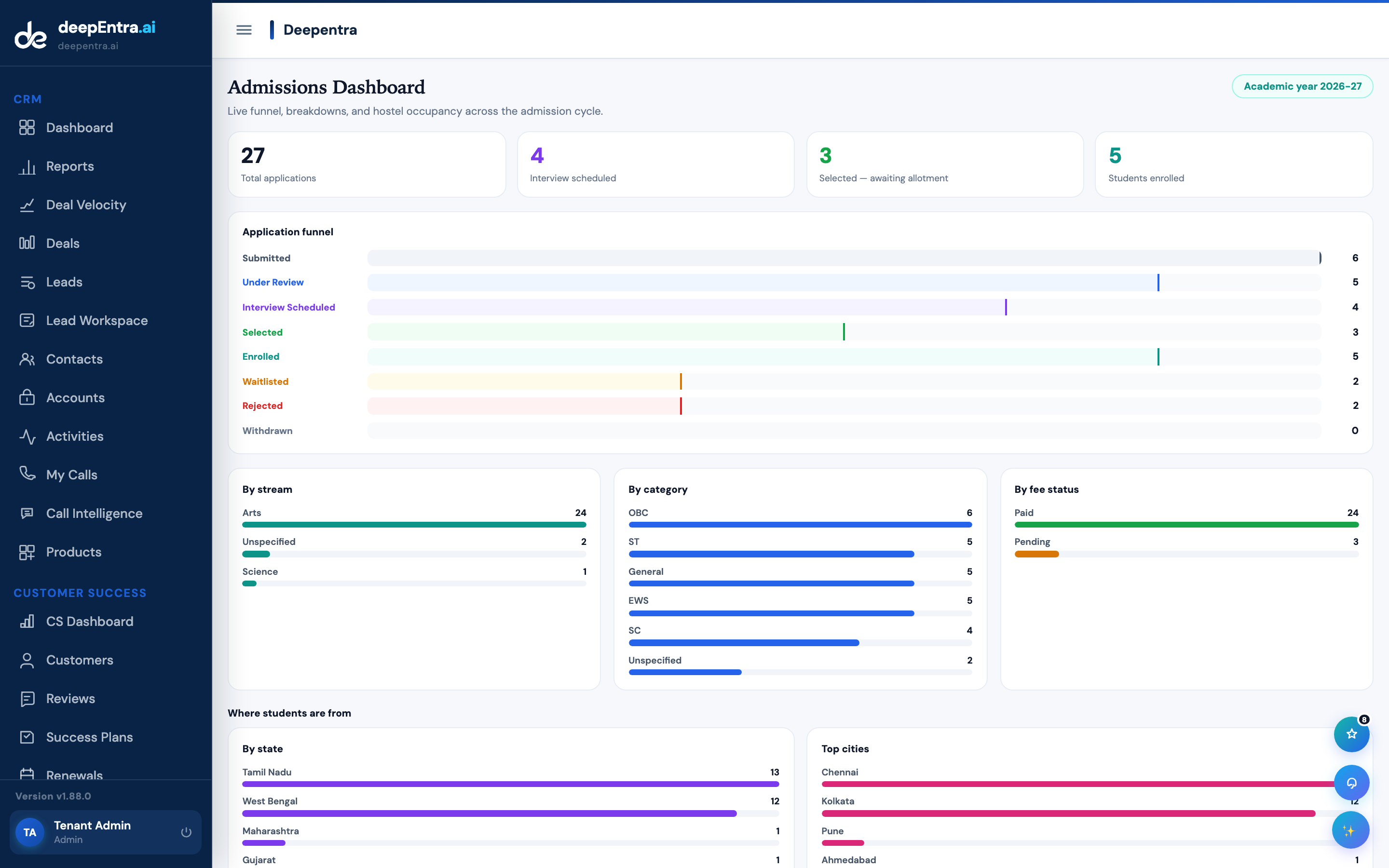Image resolution: width=1389 pixels, height=868 pixels.
Task: Open Reviews message icon
Action: click(x=27, y=699)
